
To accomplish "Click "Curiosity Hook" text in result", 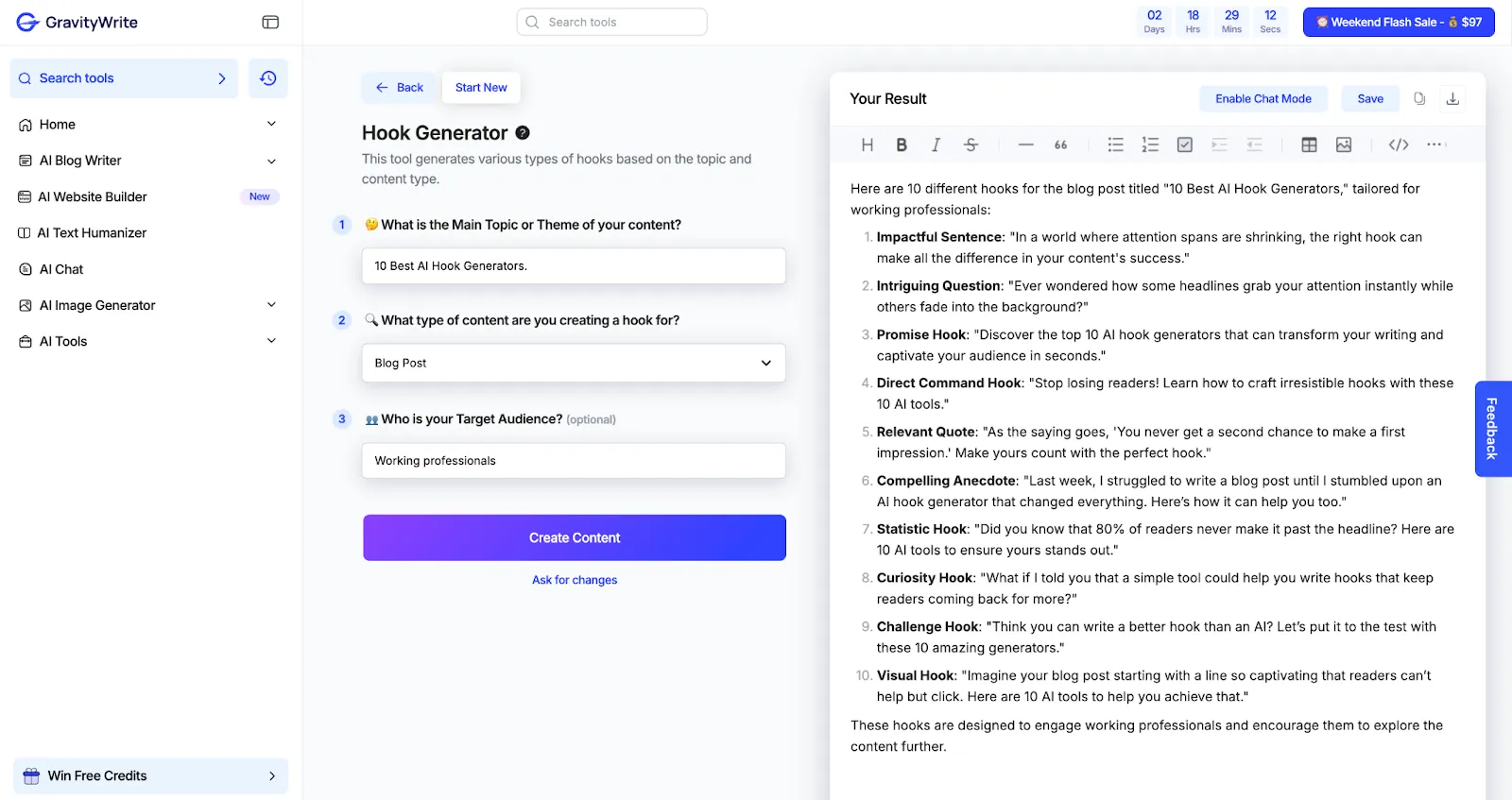I will [925, 578].
